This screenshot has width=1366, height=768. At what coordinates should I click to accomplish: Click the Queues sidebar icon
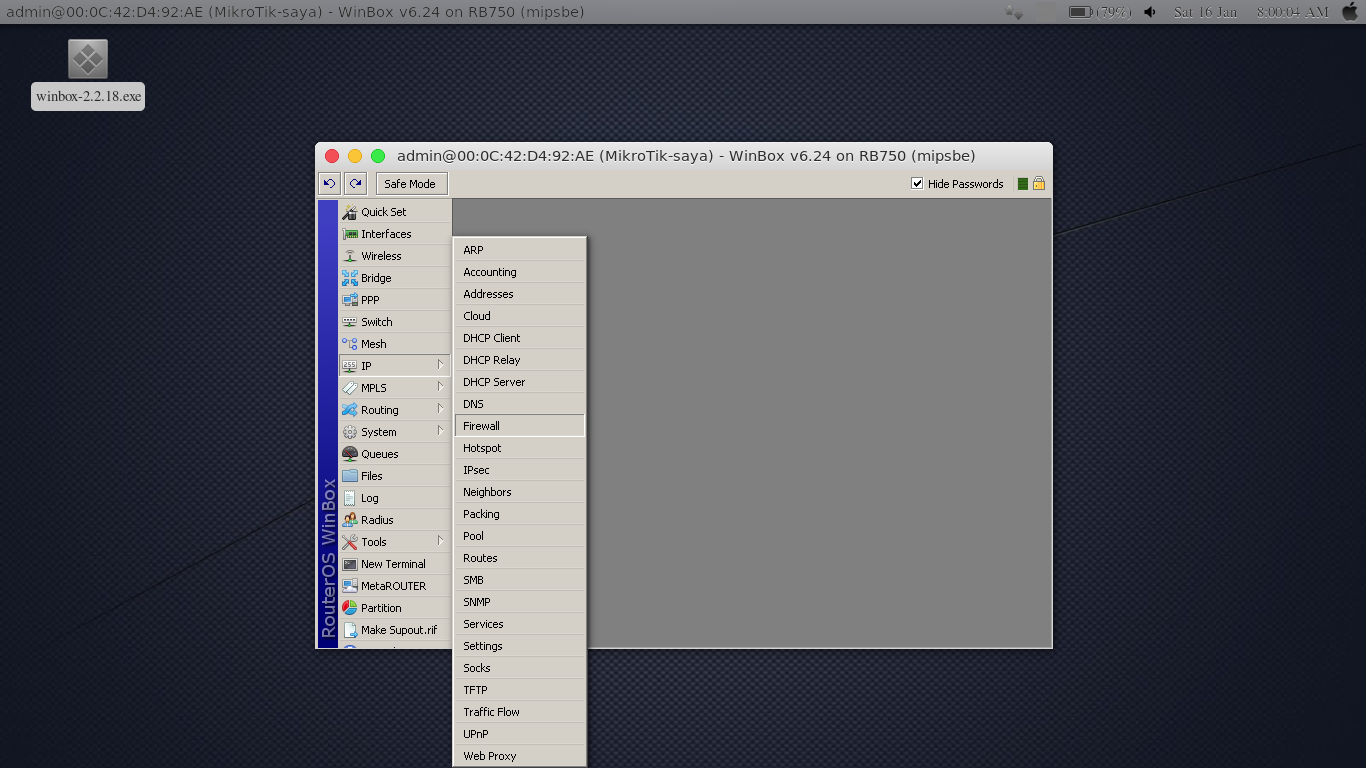click(x=349, y=454)
